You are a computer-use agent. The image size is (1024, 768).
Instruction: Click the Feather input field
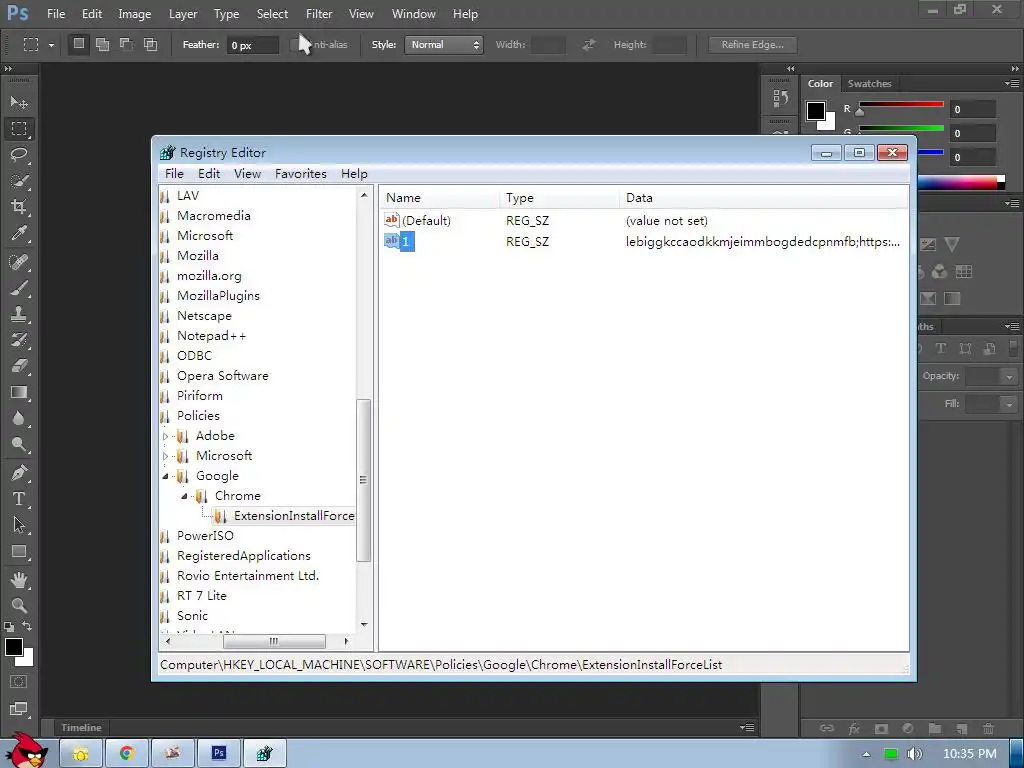(x=253, y=45)
